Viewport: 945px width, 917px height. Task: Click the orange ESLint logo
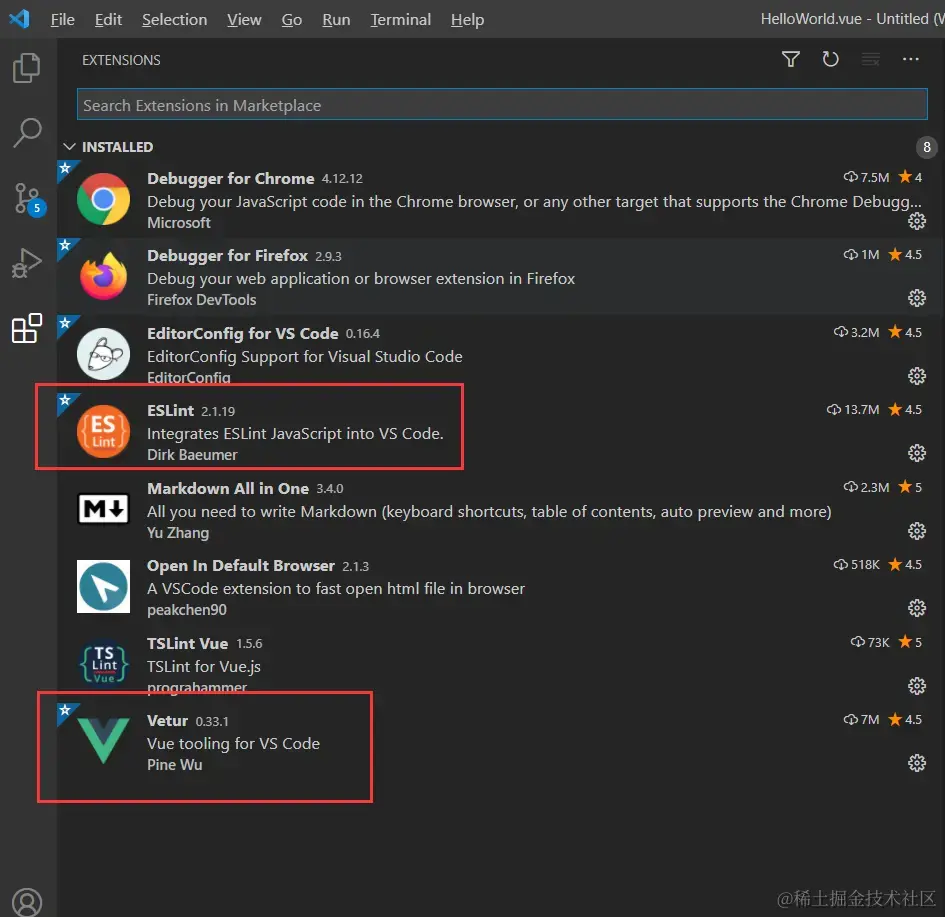103,431
